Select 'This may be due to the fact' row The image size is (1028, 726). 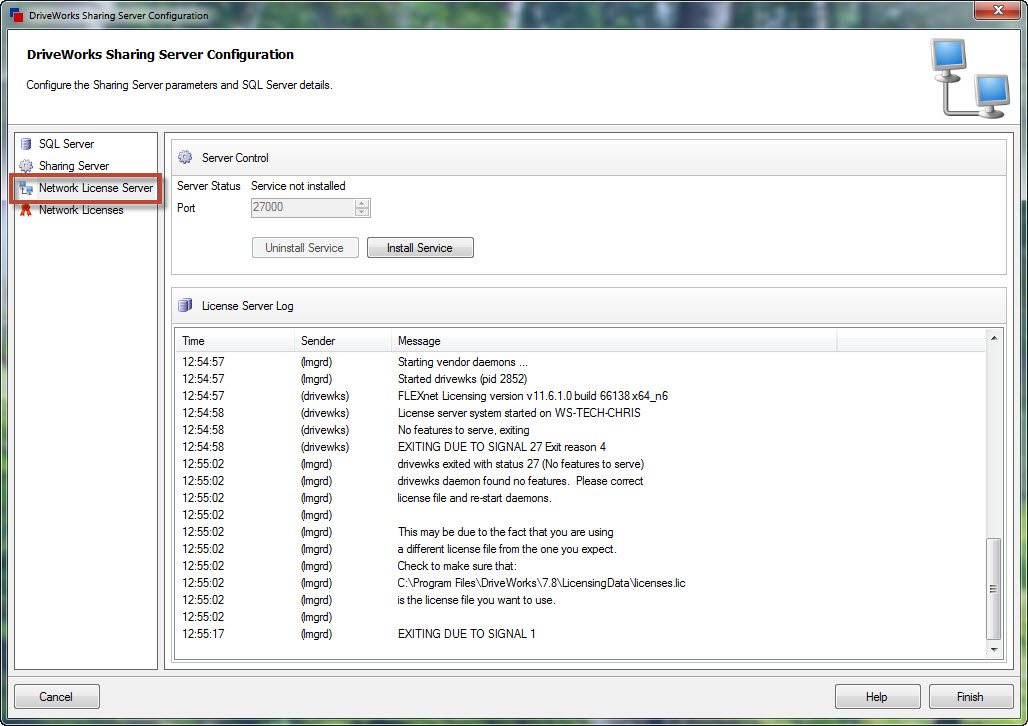[581, 532]
